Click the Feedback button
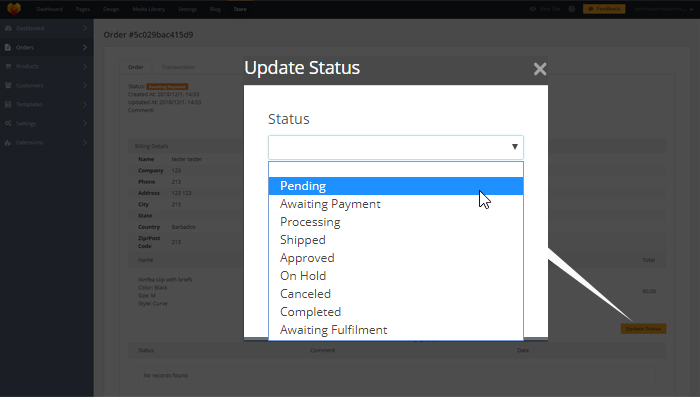The height and width of the screenshot is (397, 700). coord(604,9)
